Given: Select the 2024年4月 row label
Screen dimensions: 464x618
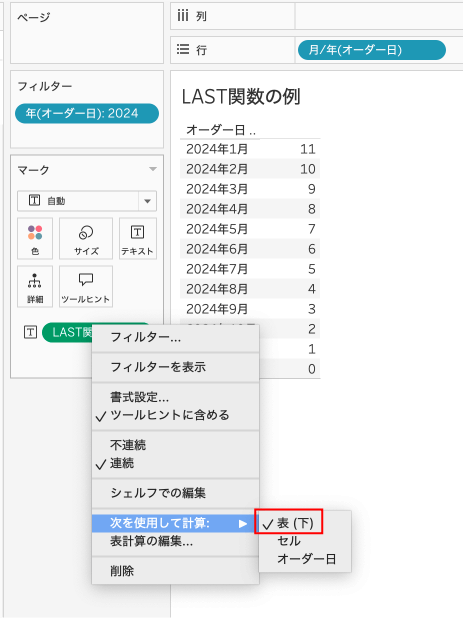Looking at the screenshot, I should (217, 209).
